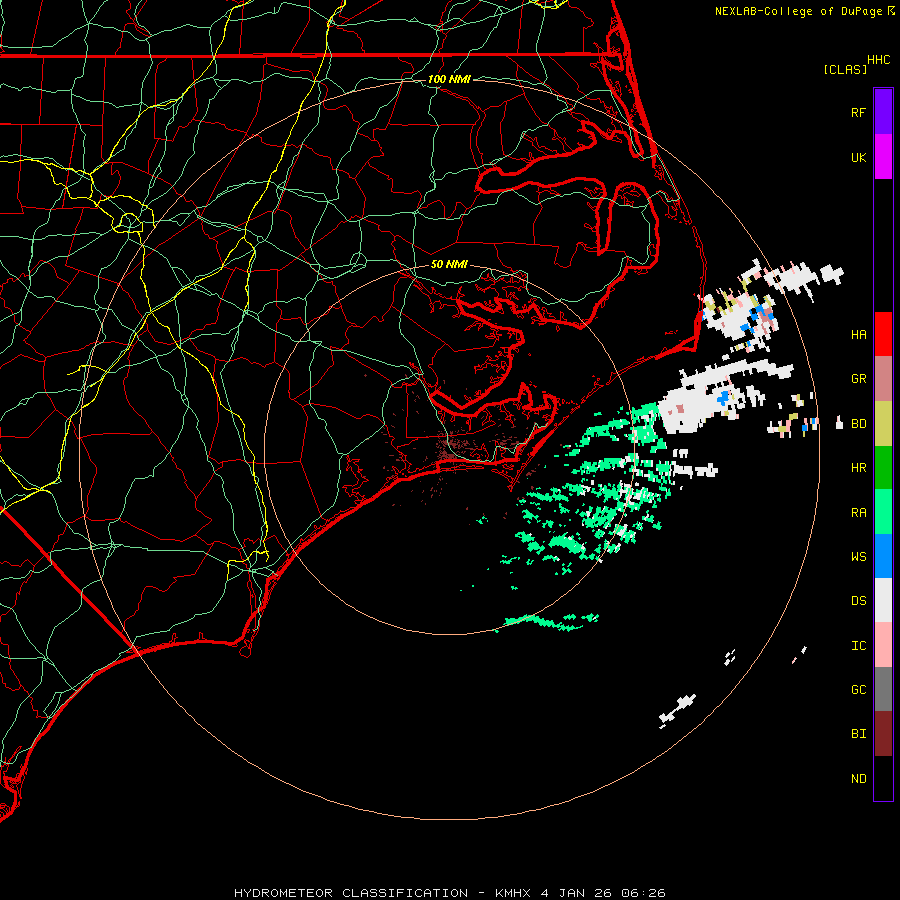This screenshot has width=900, height=900.
Task: Click the RF purple legend swatch
Action: pos(883,112)
